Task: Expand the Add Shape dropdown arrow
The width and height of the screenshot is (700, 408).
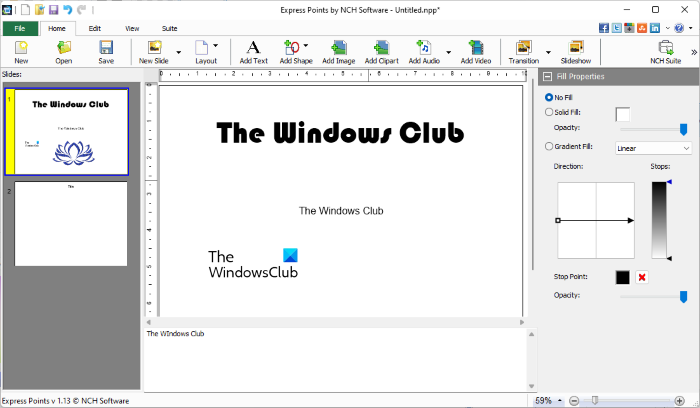Action: [306, 46]
